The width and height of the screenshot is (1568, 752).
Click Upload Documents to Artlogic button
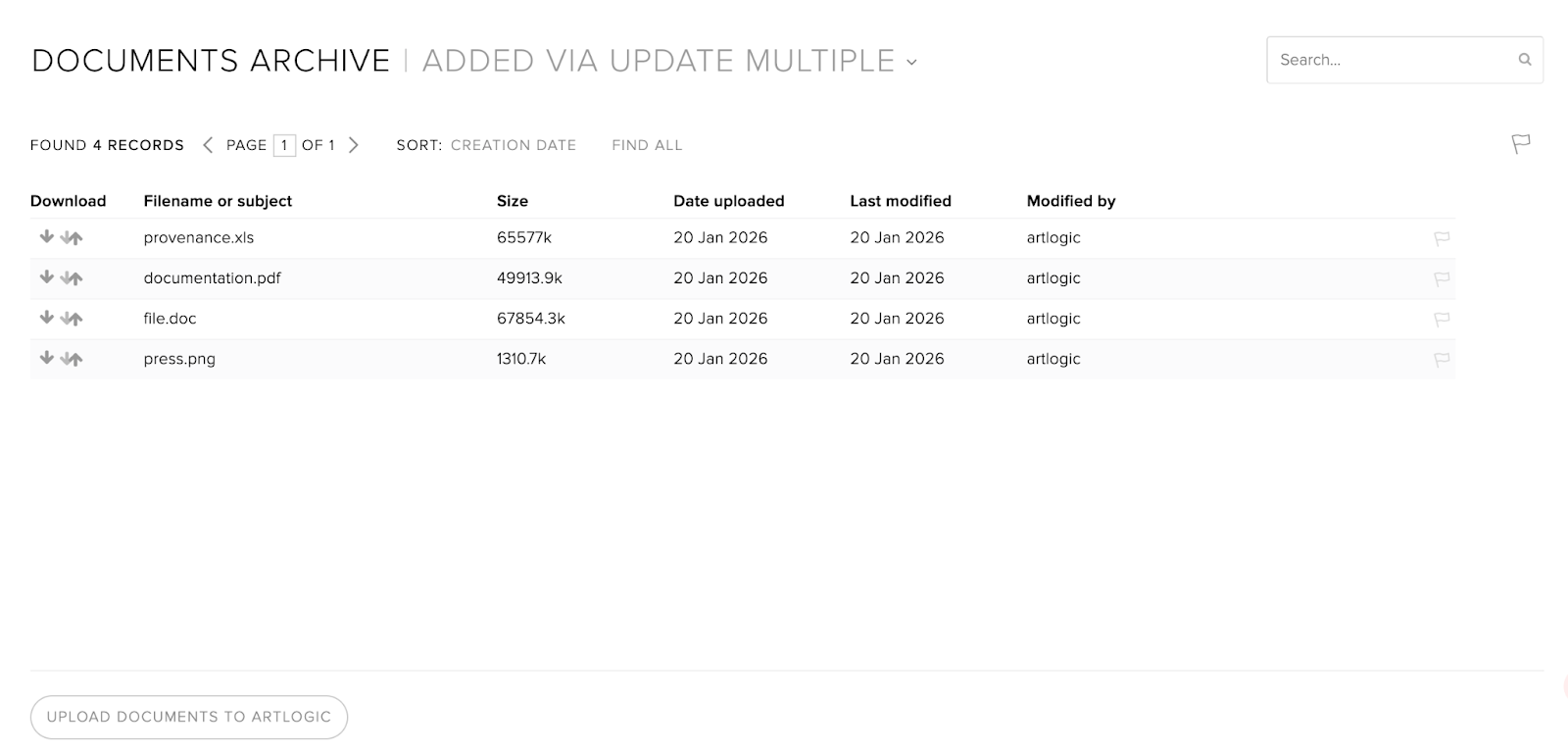click(189, 717)
